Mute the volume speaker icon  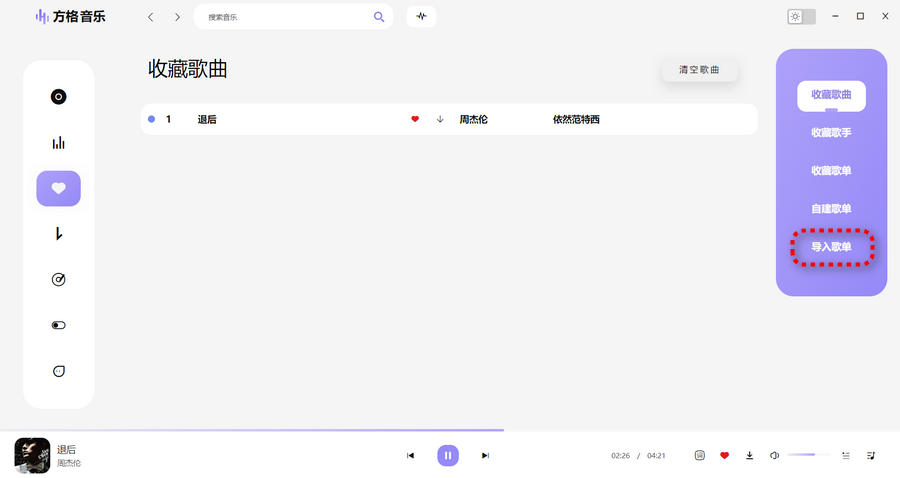pyautogui.click(x=774, y=455)
